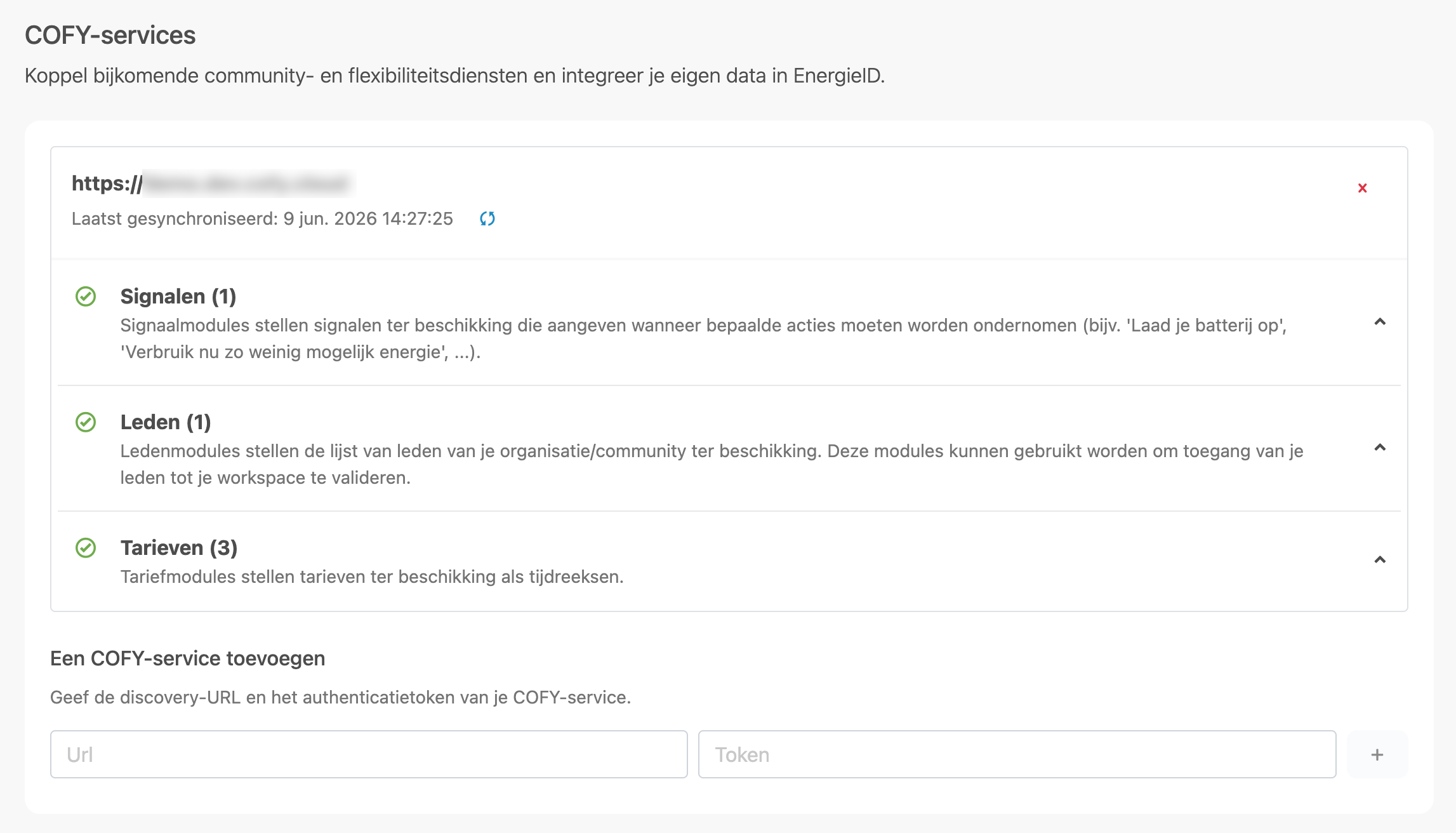1456x833 pixels.
Task: Click the Leden (1) heading
Action: (x=166, y=422)
